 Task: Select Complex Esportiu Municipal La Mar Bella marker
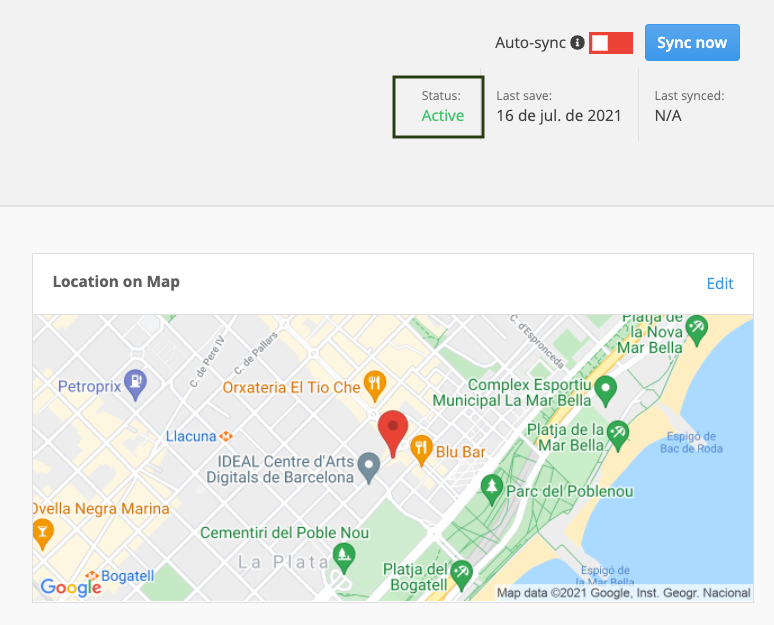tap(606, 391)
